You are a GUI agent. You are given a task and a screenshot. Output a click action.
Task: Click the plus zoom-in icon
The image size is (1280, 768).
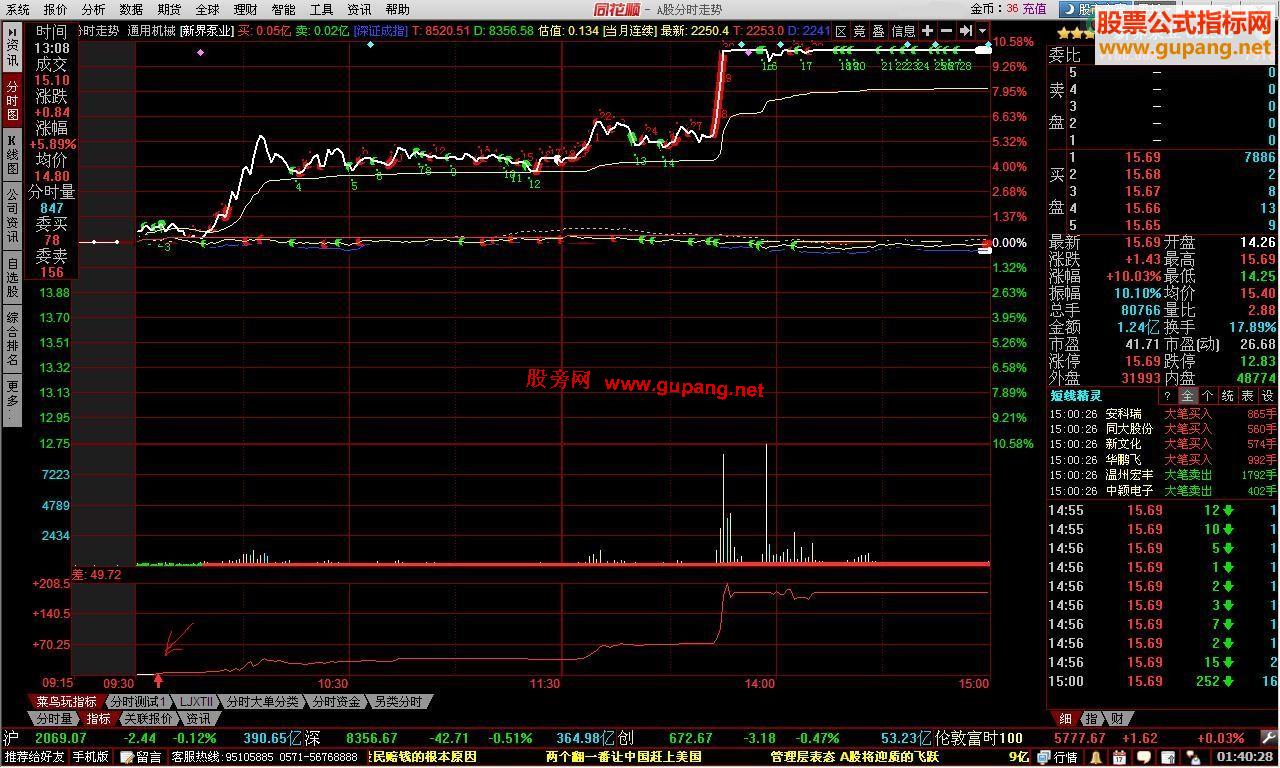(928, 31)
